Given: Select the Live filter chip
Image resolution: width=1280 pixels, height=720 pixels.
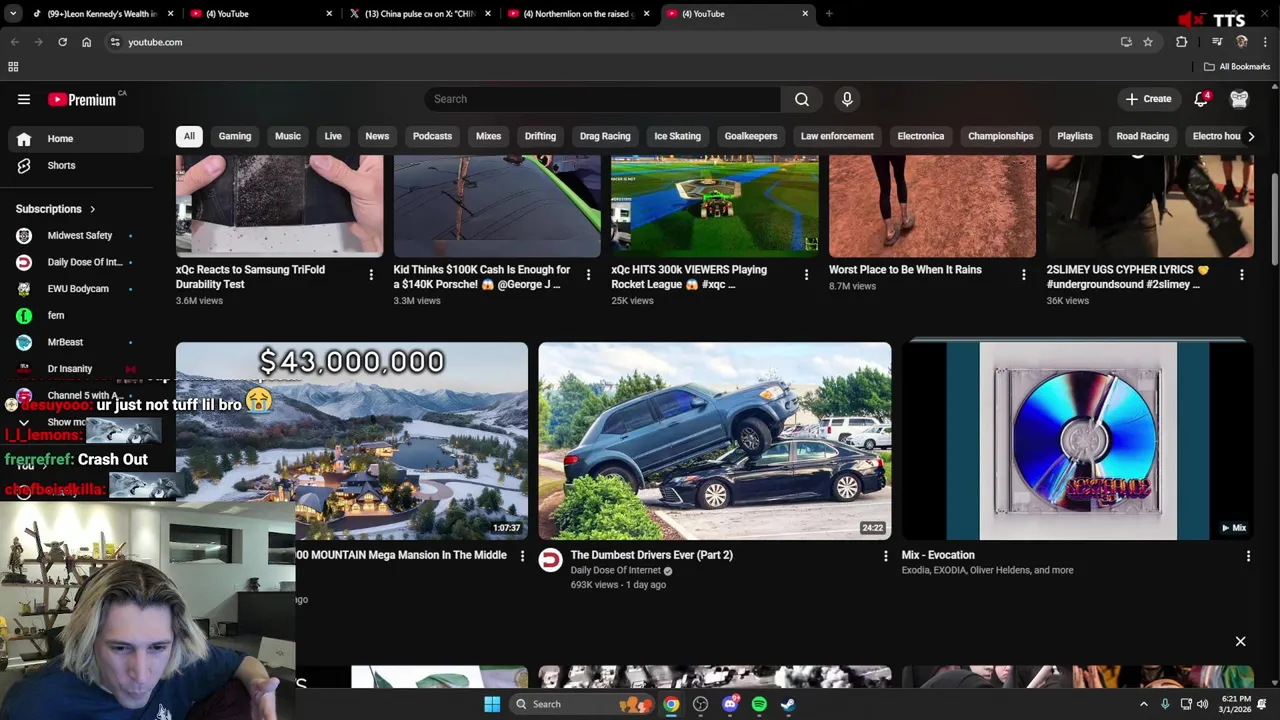Looking at the screenshot, I should pyautogui.click(x=333, y=136).
